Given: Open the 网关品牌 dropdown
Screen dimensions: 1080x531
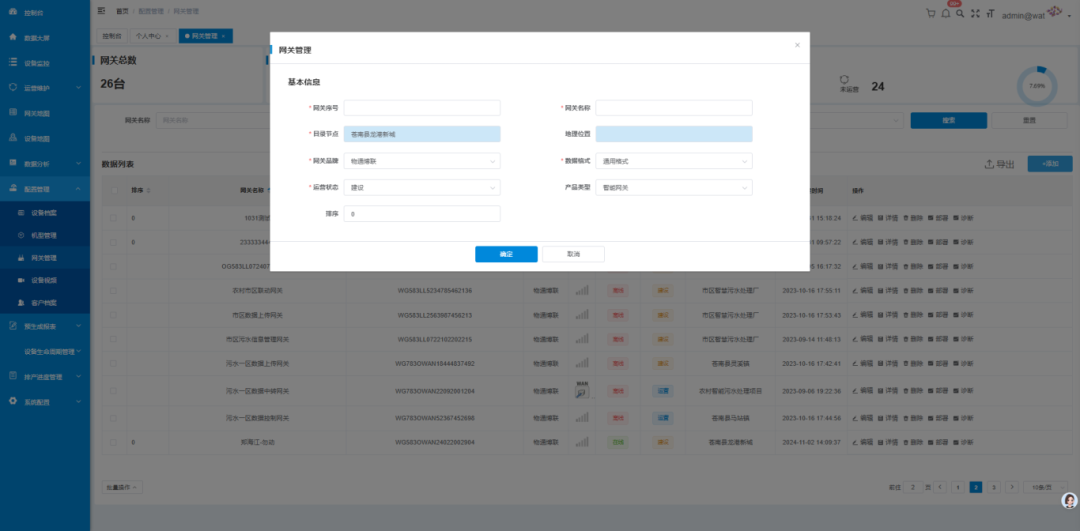Looking at the screenshot, I should tap(422, 161).
